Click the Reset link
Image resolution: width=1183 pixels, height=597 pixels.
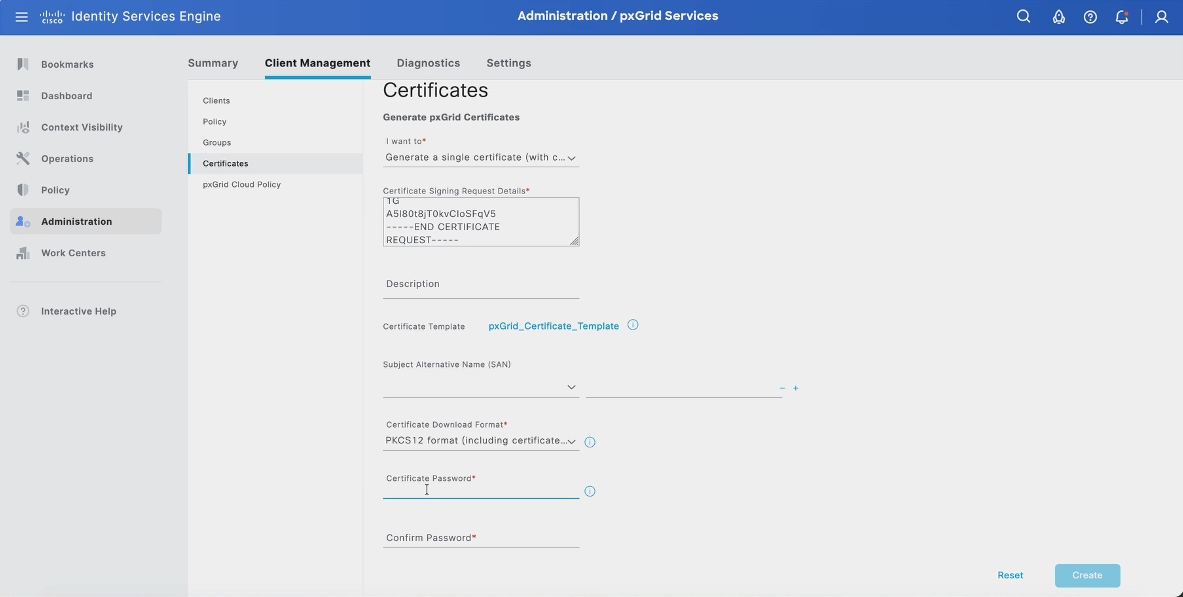[1010, 575]
